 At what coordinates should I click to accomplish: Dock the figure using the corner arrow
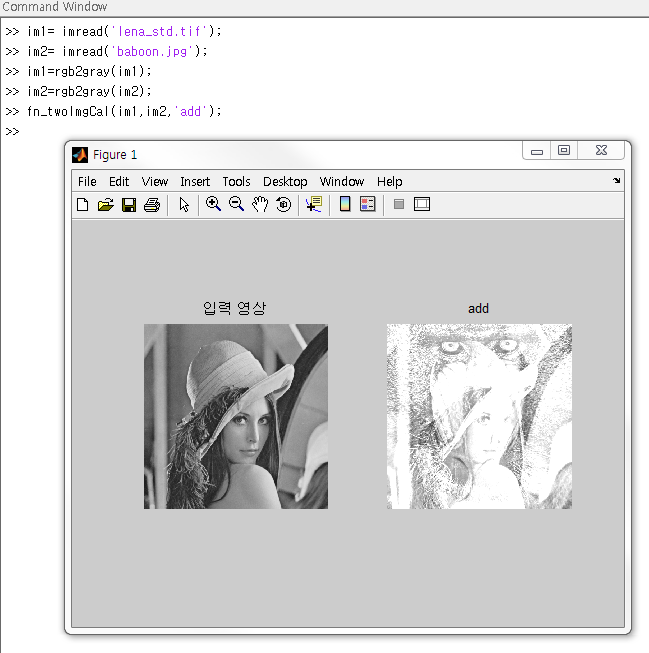(x=617, y=181)
